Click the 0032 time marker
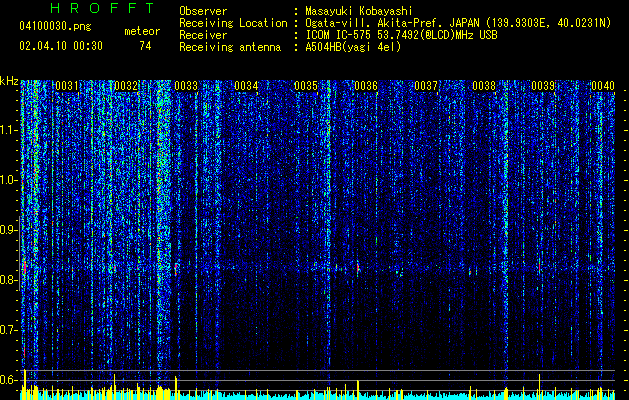This screenshot has height=400, width=629. point(126,86)
